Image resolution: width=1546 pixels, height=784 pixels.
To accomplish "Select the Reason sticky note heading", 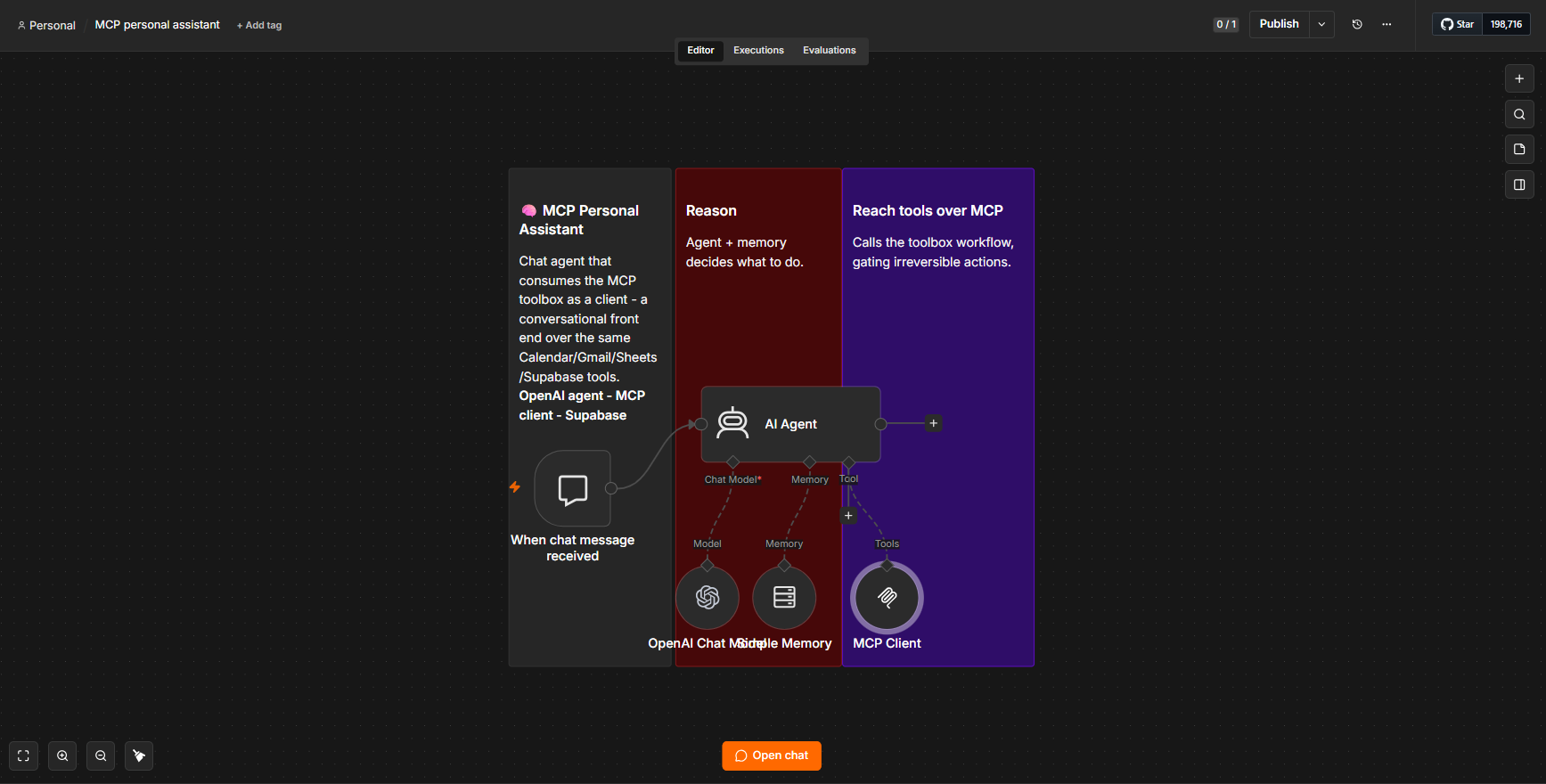I will (x=711, y=211).
